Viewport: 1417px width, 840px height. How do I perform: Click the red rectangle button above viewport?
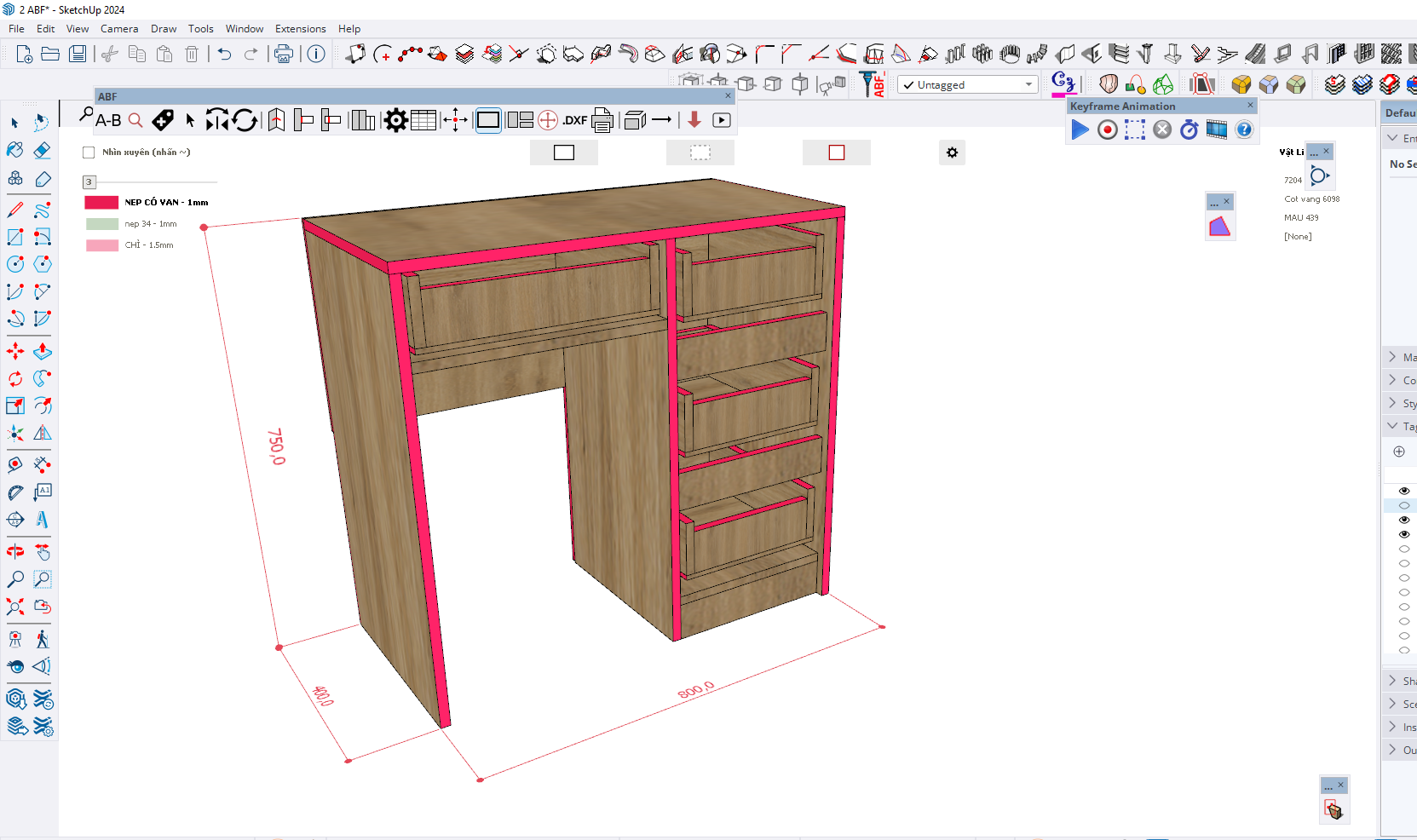coord(836,152)
